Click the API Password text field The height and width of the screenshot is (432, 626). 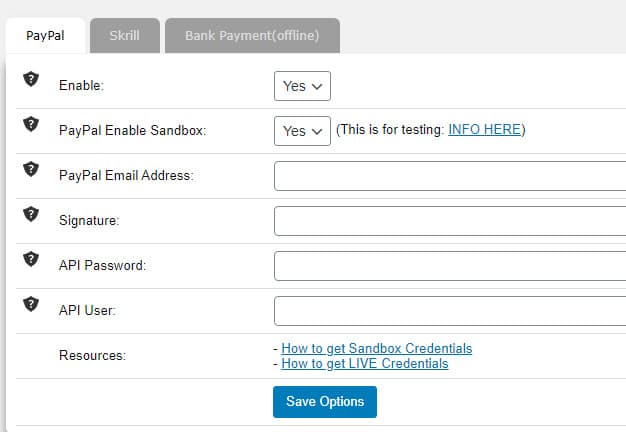tap(450, 266)
